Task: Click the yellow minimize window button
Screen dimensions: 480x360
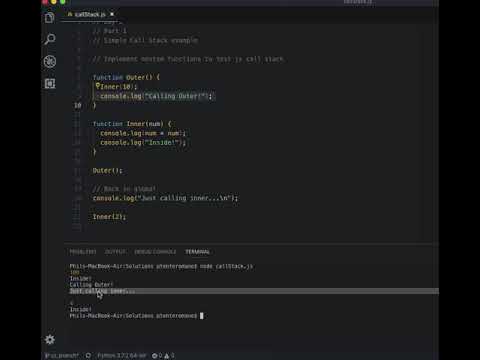Action: tap(54, 2)
